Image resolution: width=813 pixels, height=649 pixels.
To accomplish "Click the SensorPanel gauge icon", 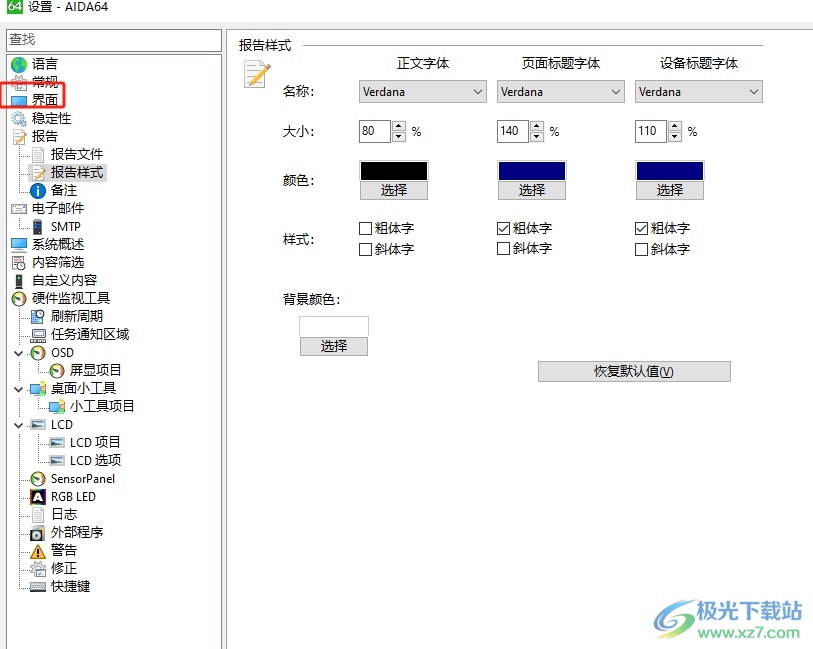I will pyautogui.click(x=38, y=479).
